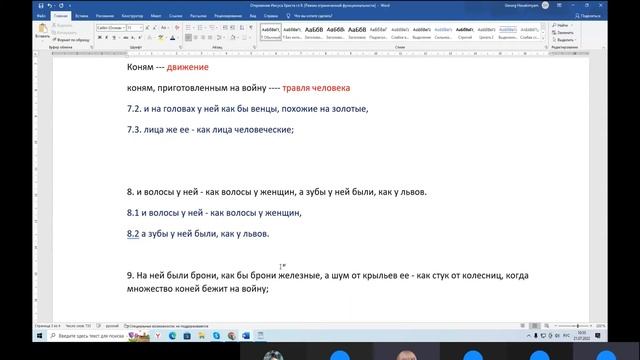Toggle paragraph marks display
This screenshot has height=360, width=640.
point(251,28)
